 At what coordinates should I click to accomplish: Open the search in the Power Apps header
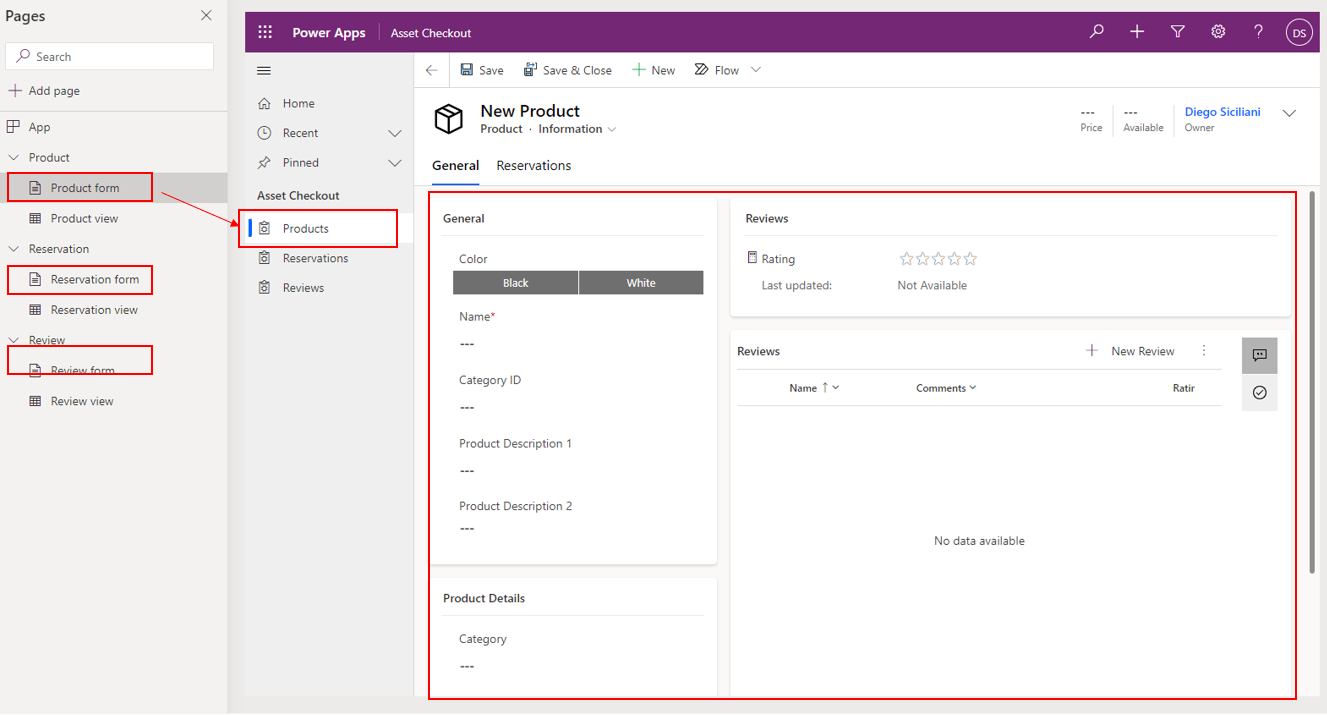(1096, 31)
